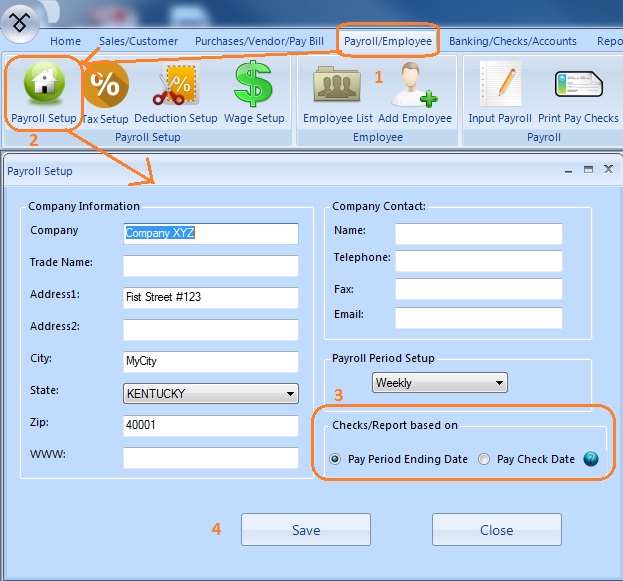Select Pay Period Ending Date radio
The width and height of the screenshot is (623, 581).
(335, 459)
